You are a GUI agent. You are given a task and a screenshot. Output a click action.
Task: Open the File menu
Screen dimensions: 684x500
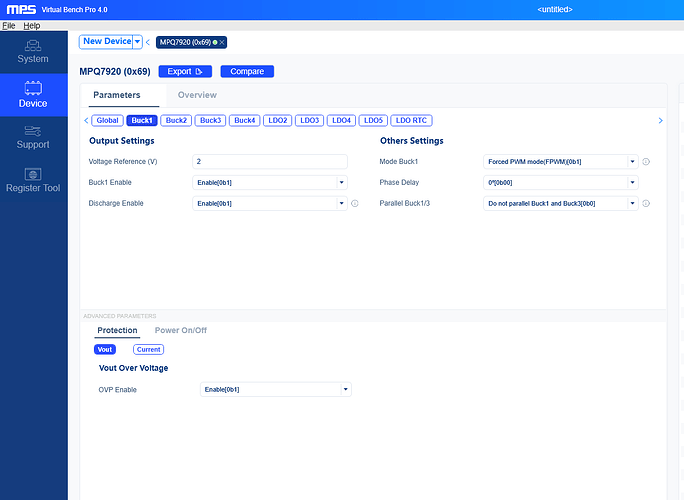9,25
